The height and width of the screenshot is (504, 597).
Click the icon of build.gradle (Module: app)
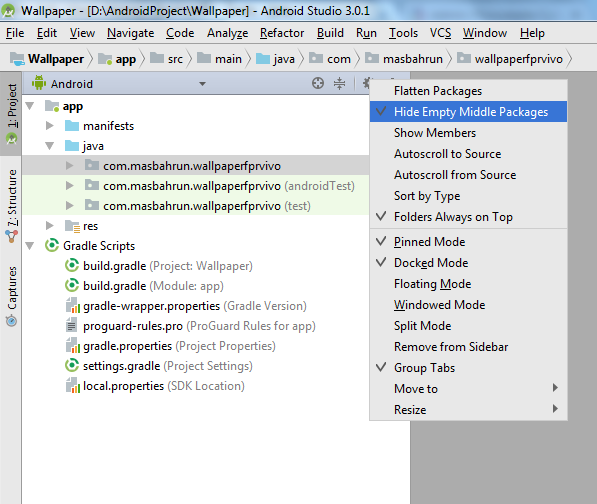(x=72, y=285)
